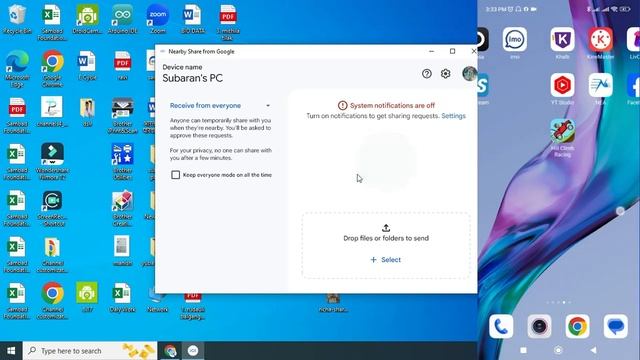This screenshot has height=360, width=640.
Task: Minimize the Nearby Share window
Action: click(431, 51)
